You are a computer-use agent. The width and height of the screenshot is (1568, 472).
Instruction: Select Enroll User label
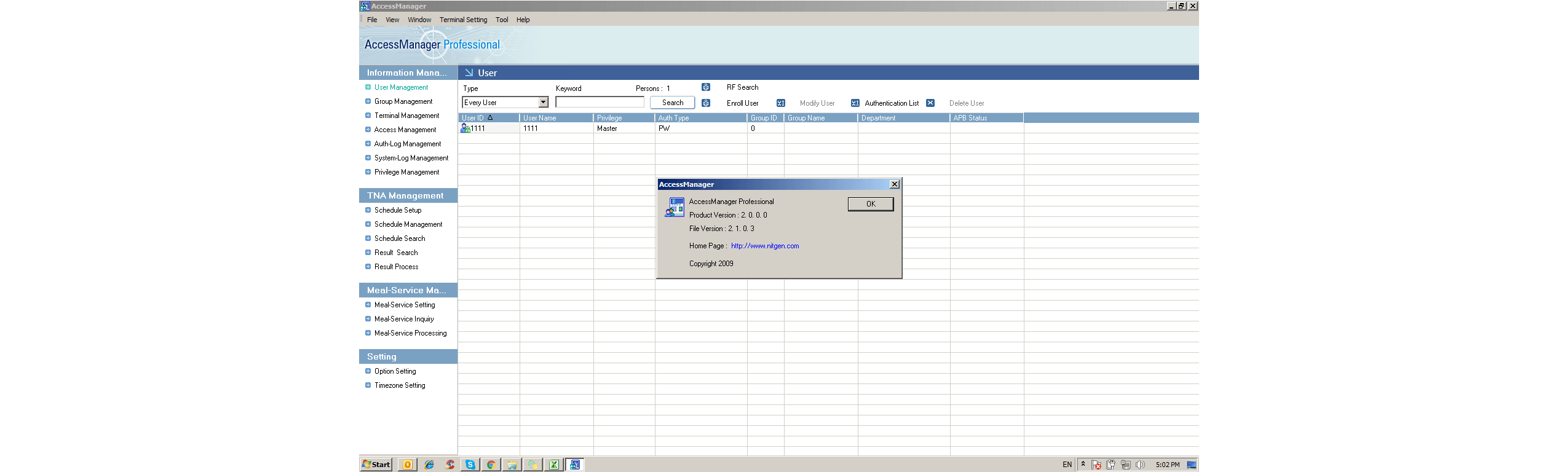click(x=742, y=103)
